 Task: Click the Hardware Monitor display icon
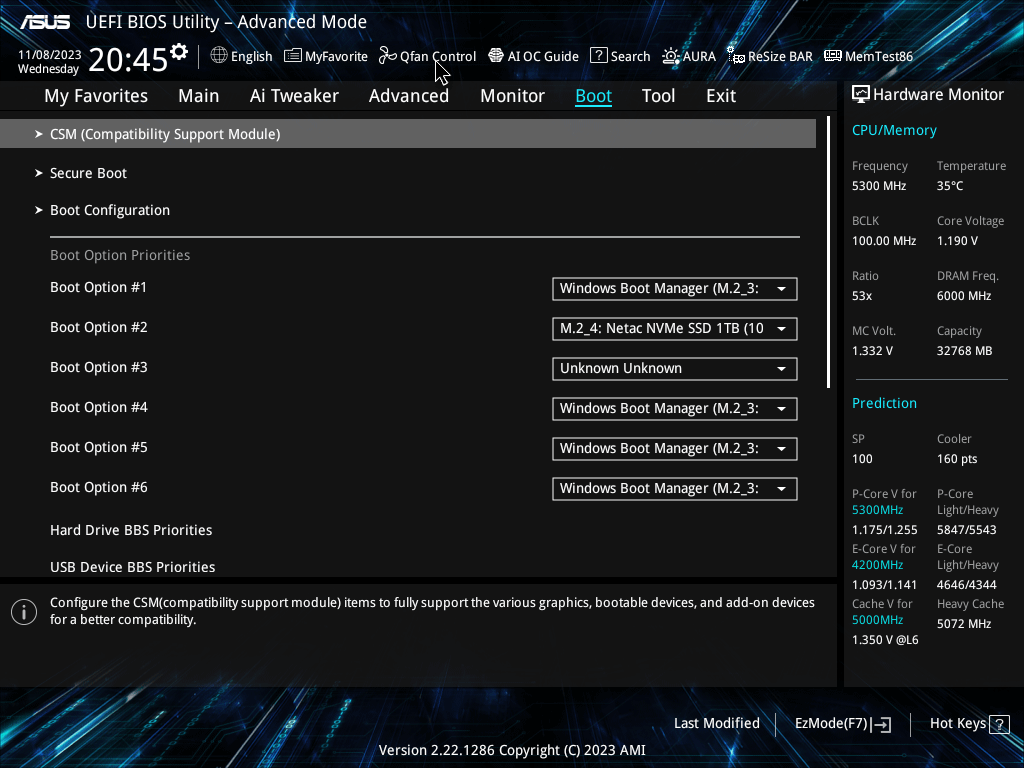[861, 94]
